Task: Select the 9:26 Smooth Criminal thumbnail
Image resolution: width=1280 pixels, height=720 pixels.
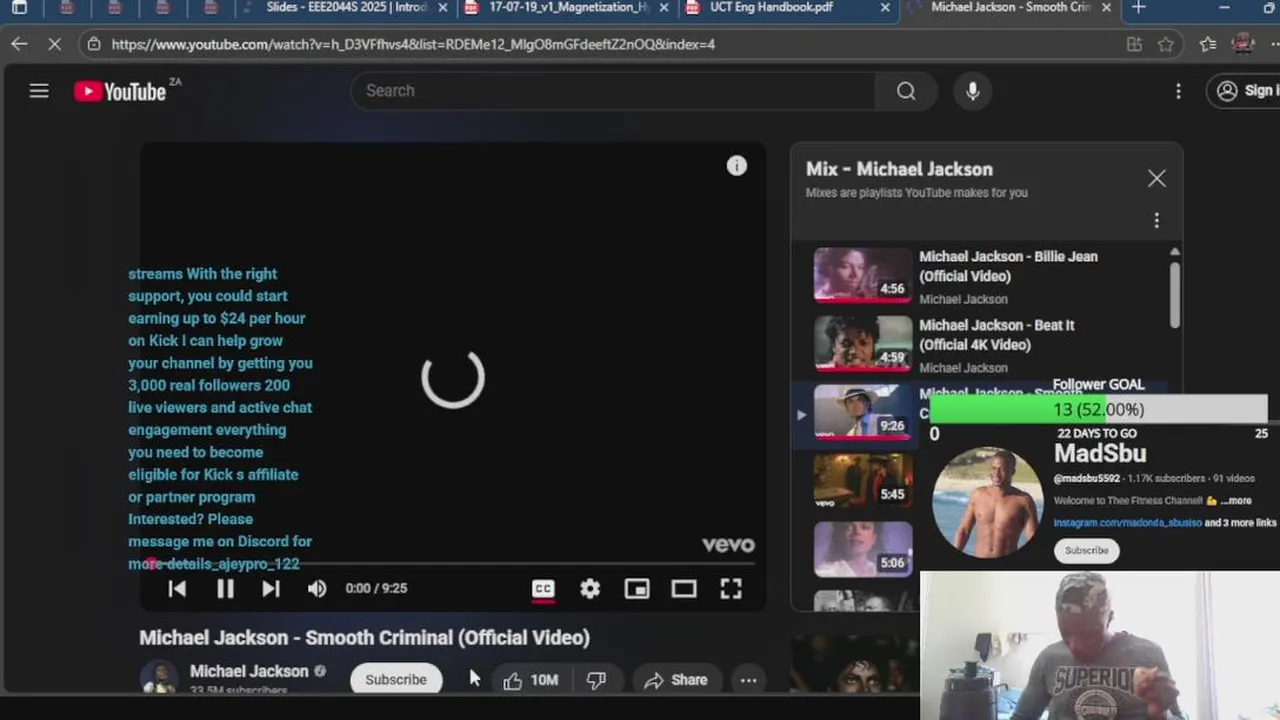Action: click(863, 412)
